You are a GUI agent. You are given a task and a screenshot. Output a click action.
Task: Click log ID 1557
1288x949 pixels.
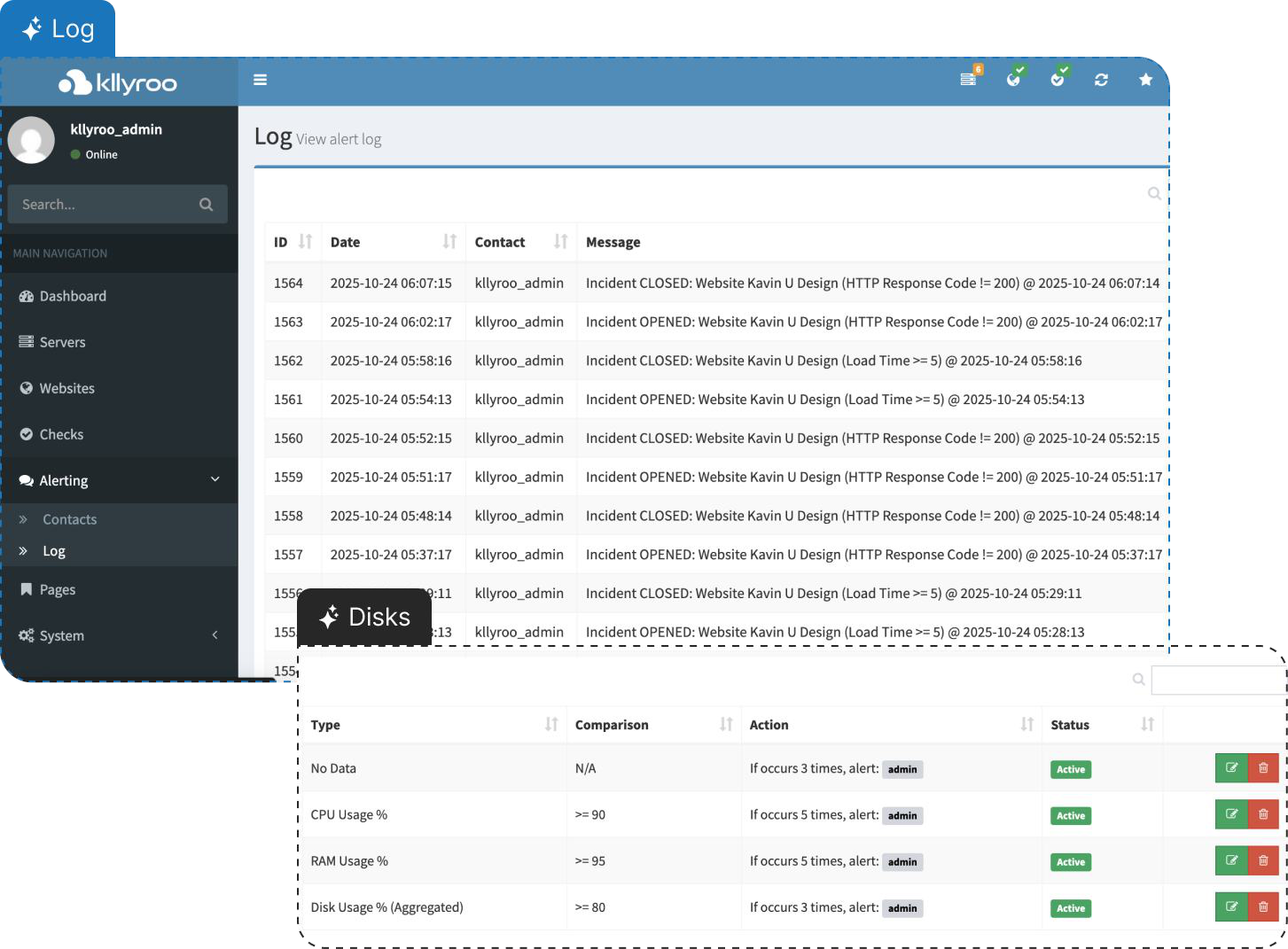coord(288,555)
